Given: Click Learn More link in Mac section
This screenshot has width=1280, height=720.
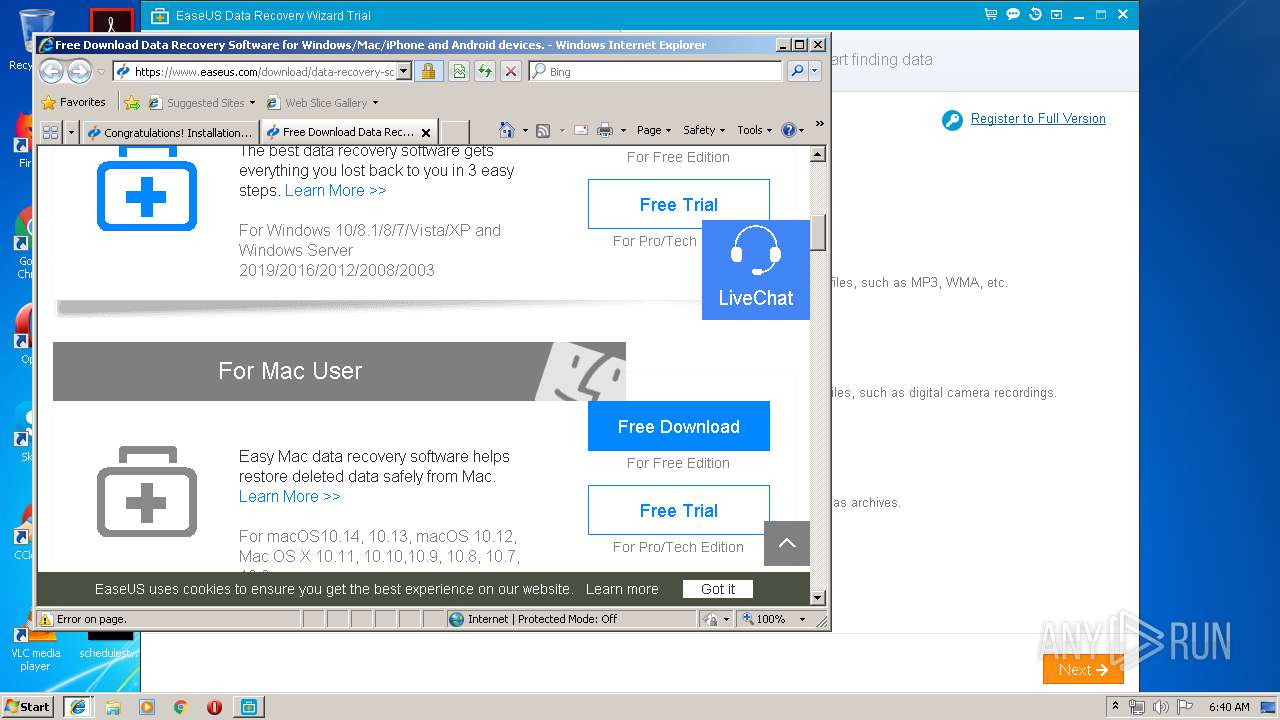Looking at the screenshot, I should pos(290,496).
